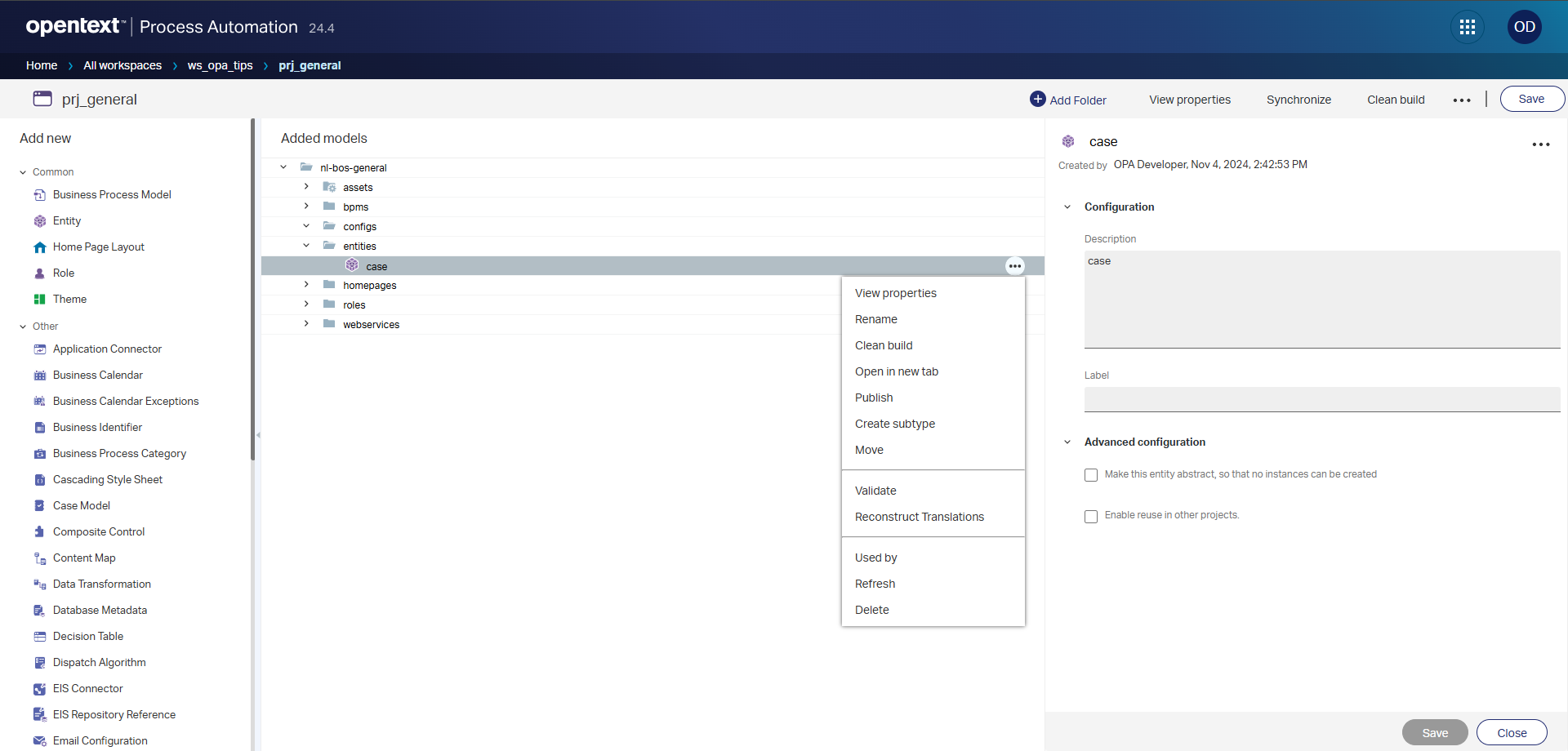Select the Home Page Layout icon
Viewport: 1568px width, 751px height.
pyautogui.click(x=40, y=247)
